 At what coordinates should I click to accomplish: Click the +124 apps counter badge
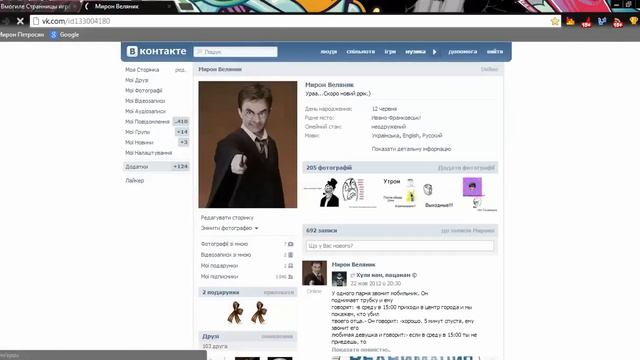point(180,167)
